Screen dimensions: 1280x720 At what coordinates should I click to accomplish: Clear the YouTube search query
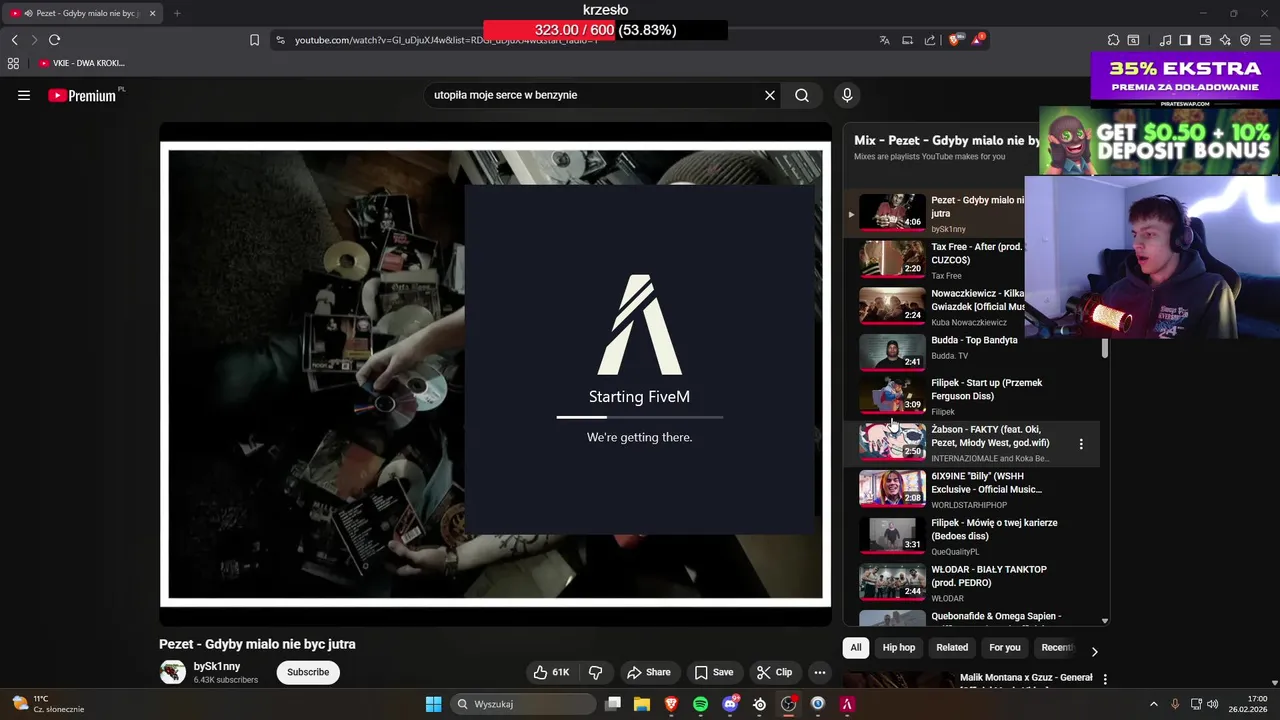coord(770,95)
